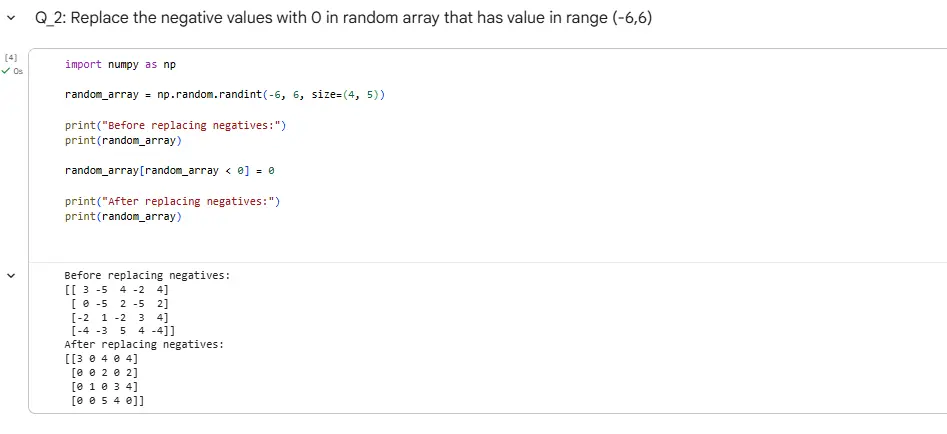947x434 pixels.
Task: Click the output row [-4 -3 5 4 -4]]
Action: point(119,330)
